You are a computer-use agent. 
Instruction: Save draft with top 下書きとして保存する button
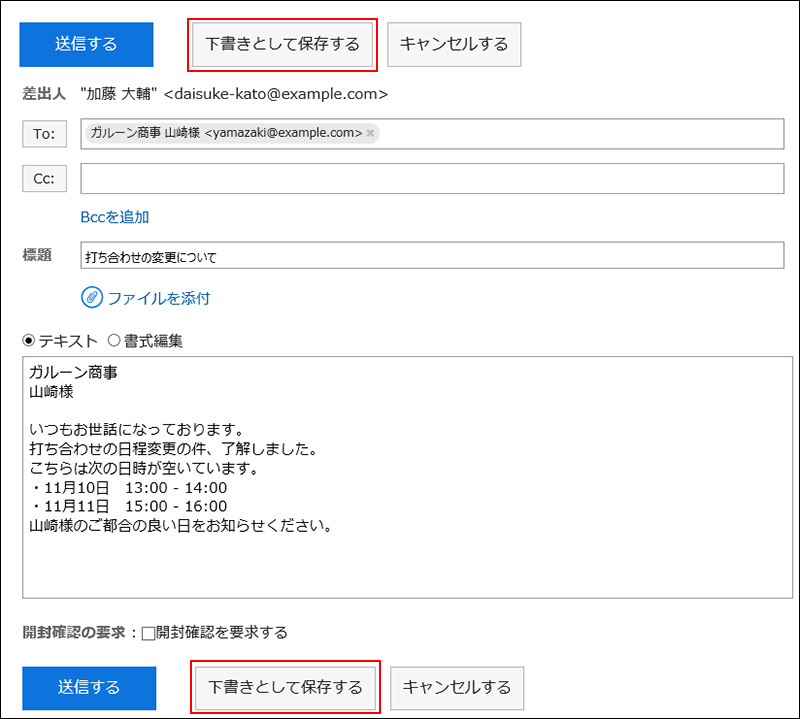[x=283, y=44]
